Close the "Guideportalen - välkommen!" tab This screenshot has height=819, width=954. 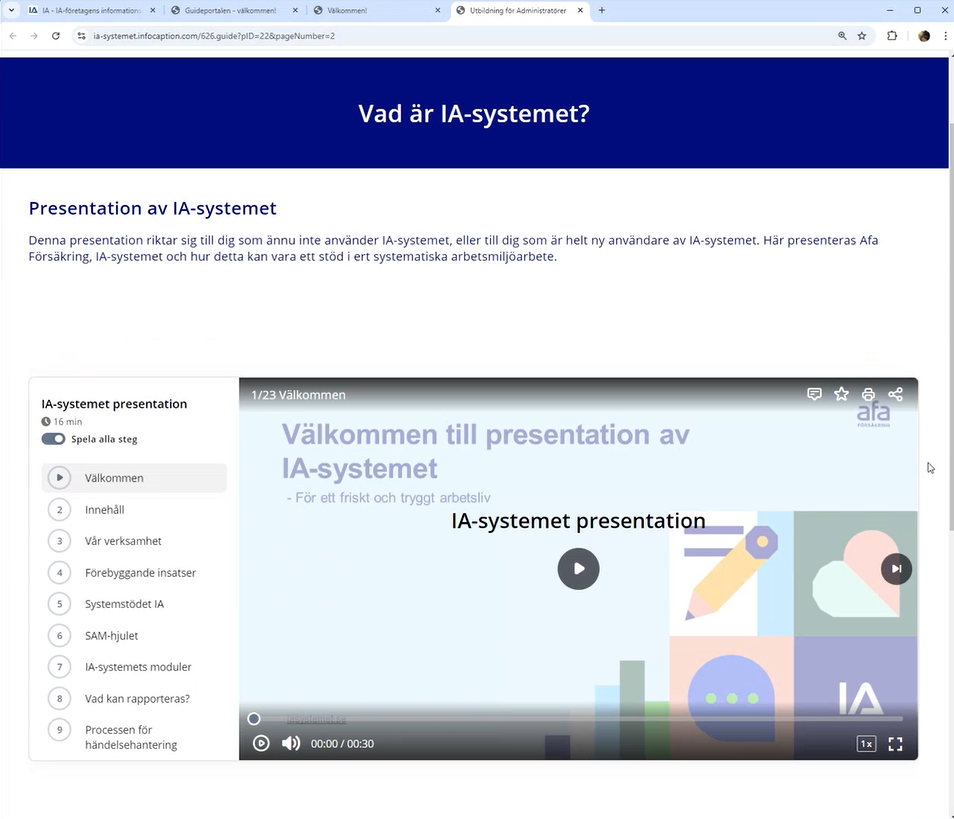point(295,10)
